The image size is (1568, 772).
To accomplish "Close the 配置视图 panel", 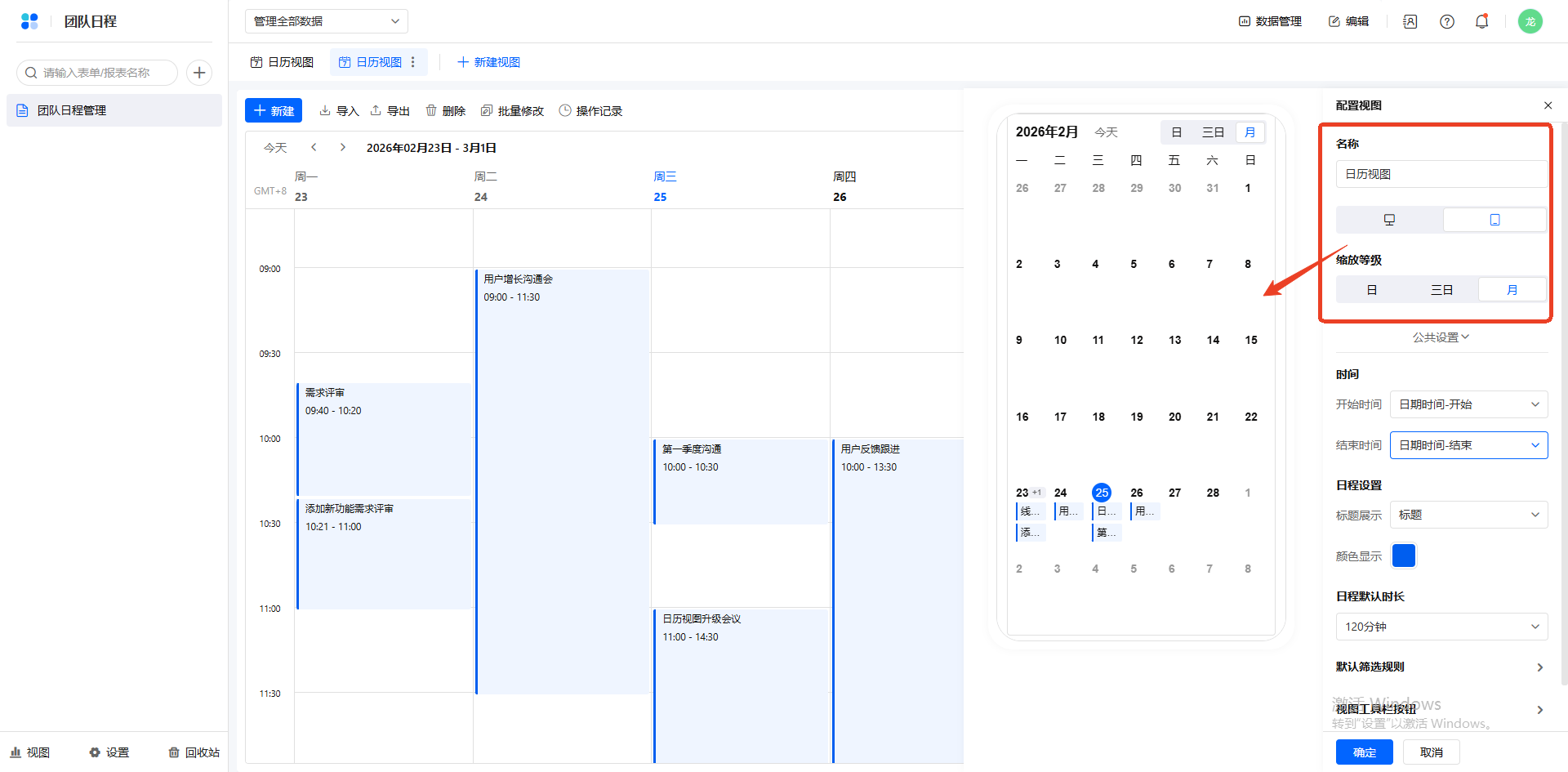I will (x=1548, y=105).
